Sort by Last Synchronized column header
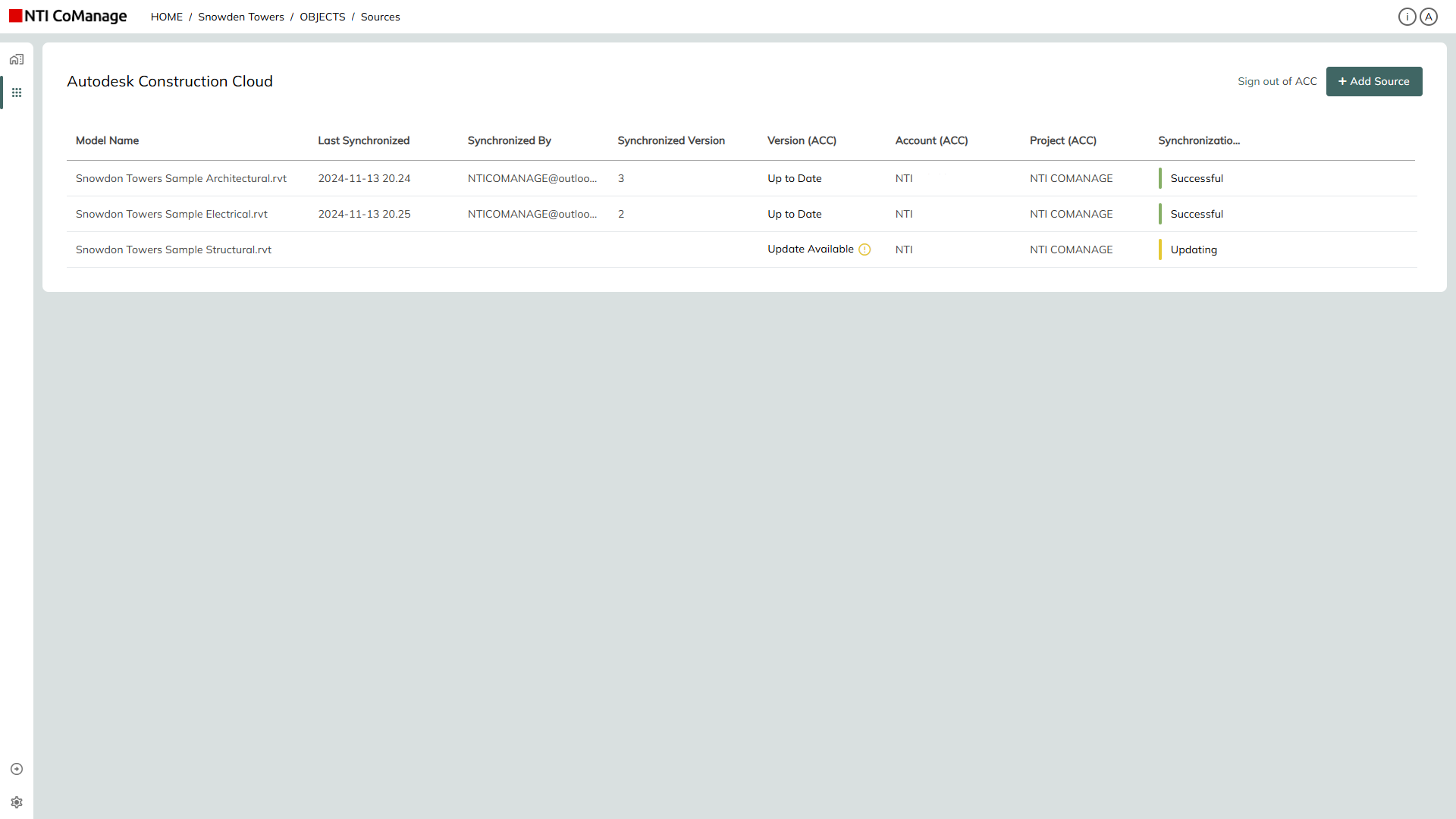The width and height of the screenshot is (1456, 819). point(364,140)
